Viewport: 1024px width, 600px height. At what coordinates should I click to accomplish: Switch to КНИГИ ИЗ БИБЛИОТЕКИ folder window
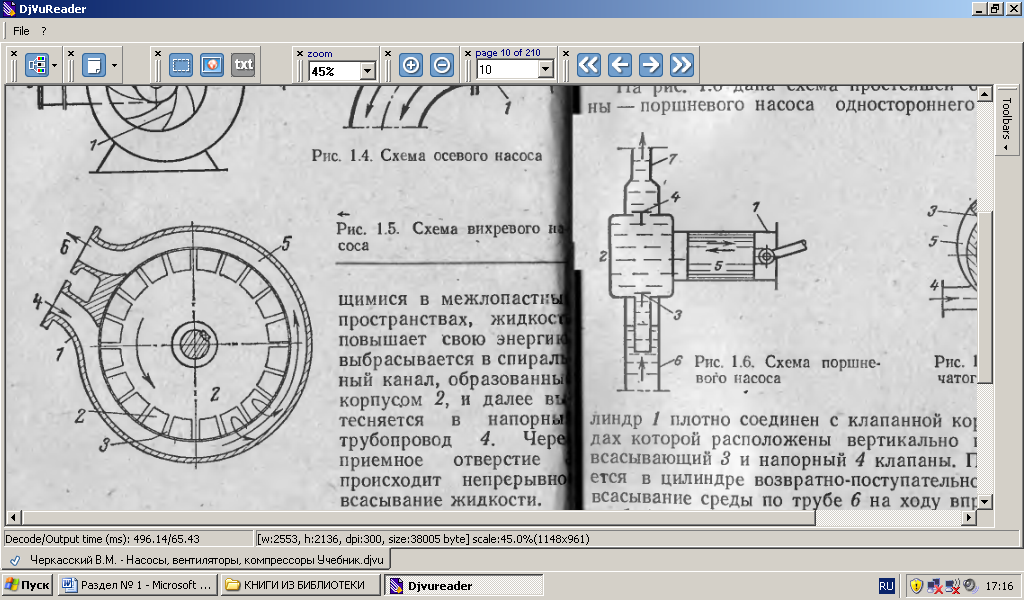(x=301, y=585)
